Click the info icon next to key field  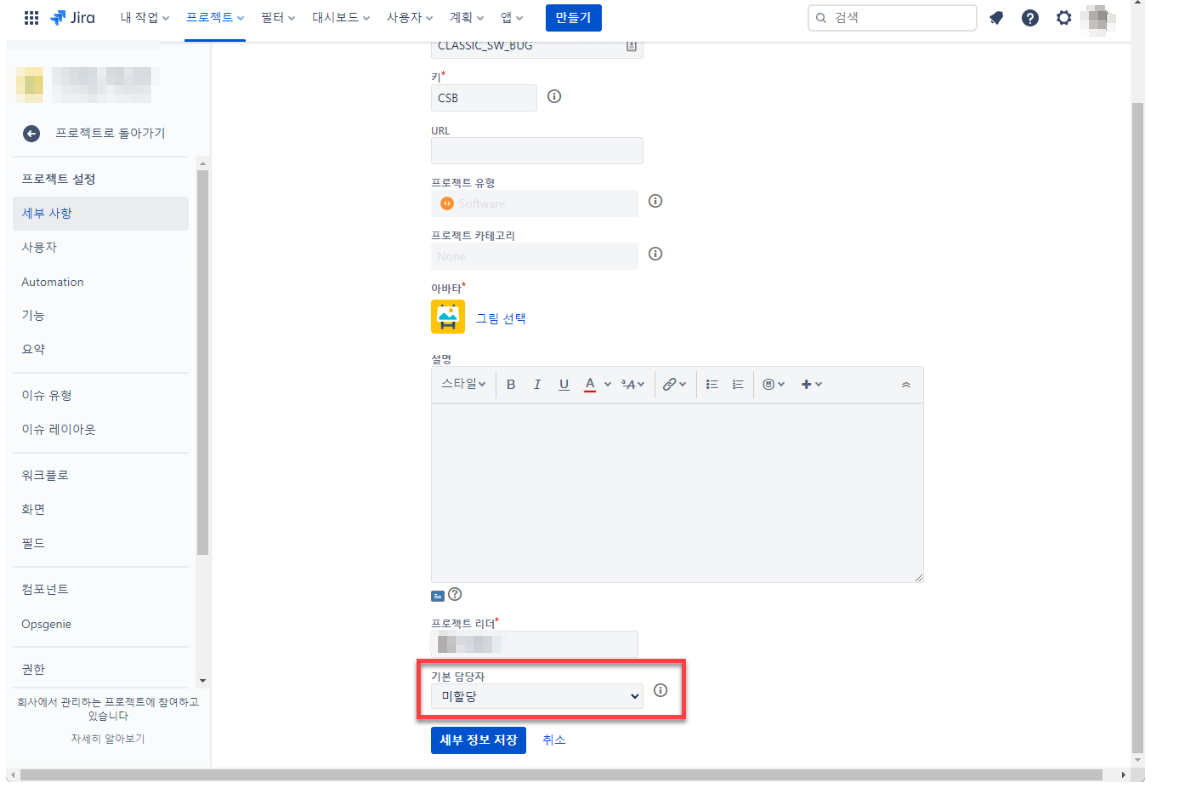(555, 96)
